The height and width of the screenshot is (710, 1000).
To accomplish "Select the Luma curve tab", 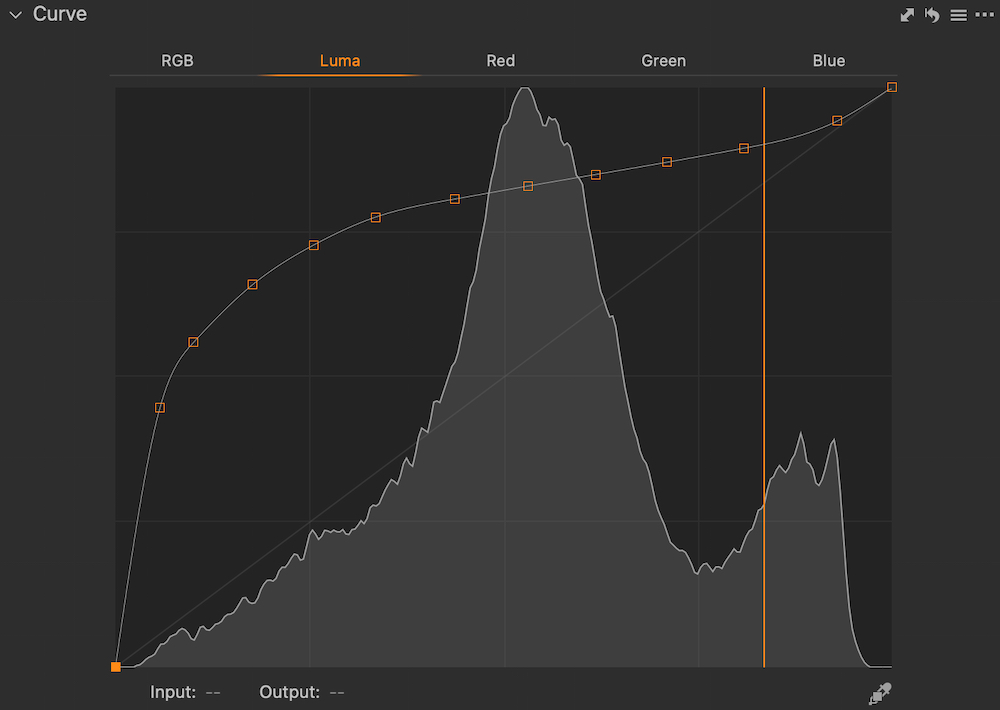I will (x=340, y=61).
